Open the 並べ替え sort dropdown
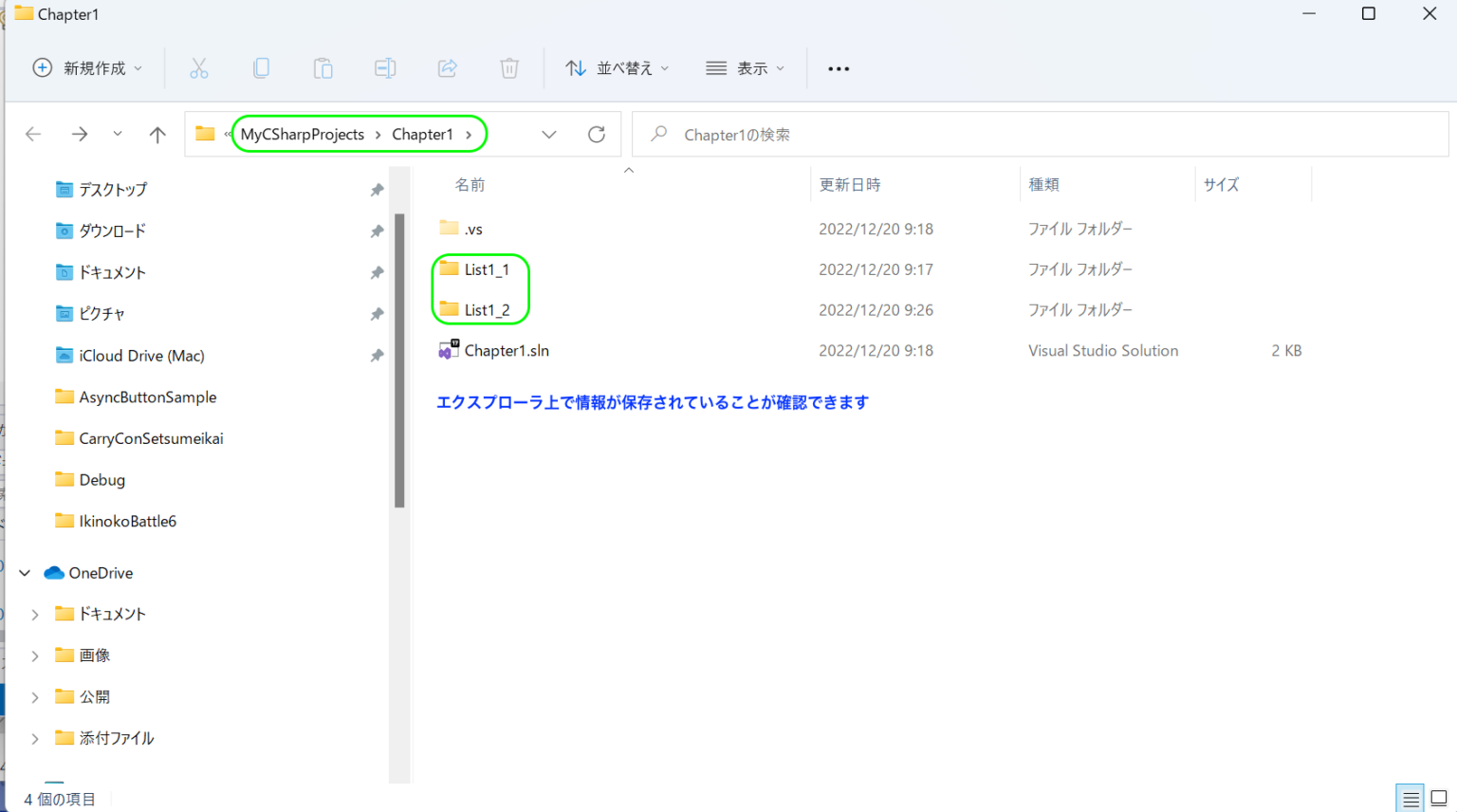This screenshot has height=812, width=1457. click(x=618, y=68)
